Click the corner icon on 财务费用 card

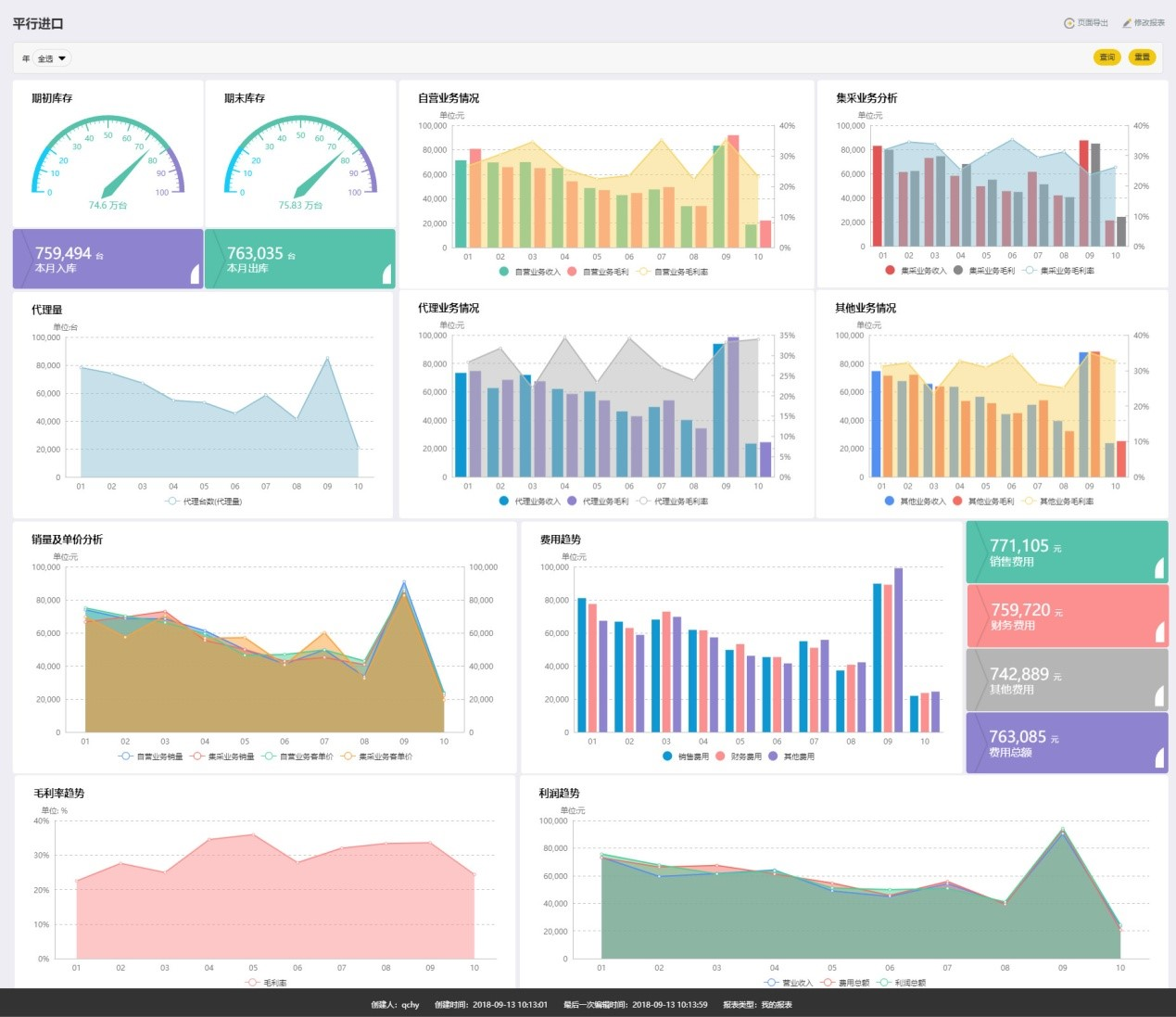click(x=1158, y=632)
